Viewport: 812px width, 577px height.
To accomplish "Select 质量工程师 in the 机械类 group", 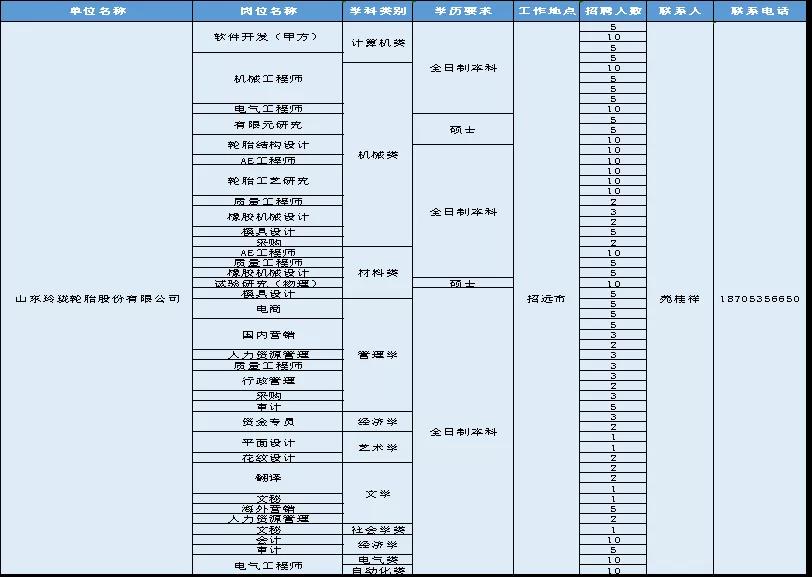I will point(268,201).
